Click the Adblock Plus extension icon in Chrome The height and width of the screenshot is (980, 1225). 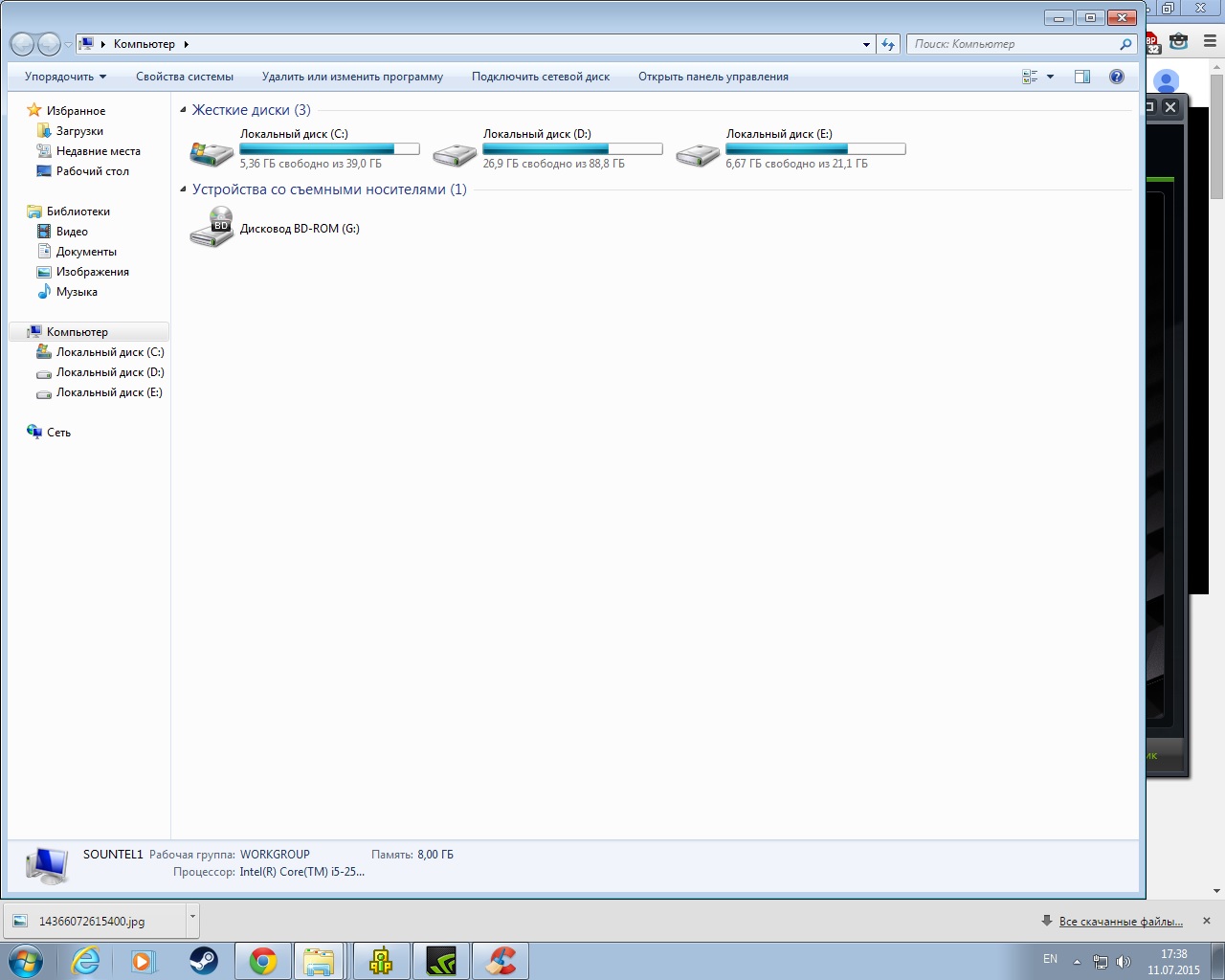tap(1151, 42)
